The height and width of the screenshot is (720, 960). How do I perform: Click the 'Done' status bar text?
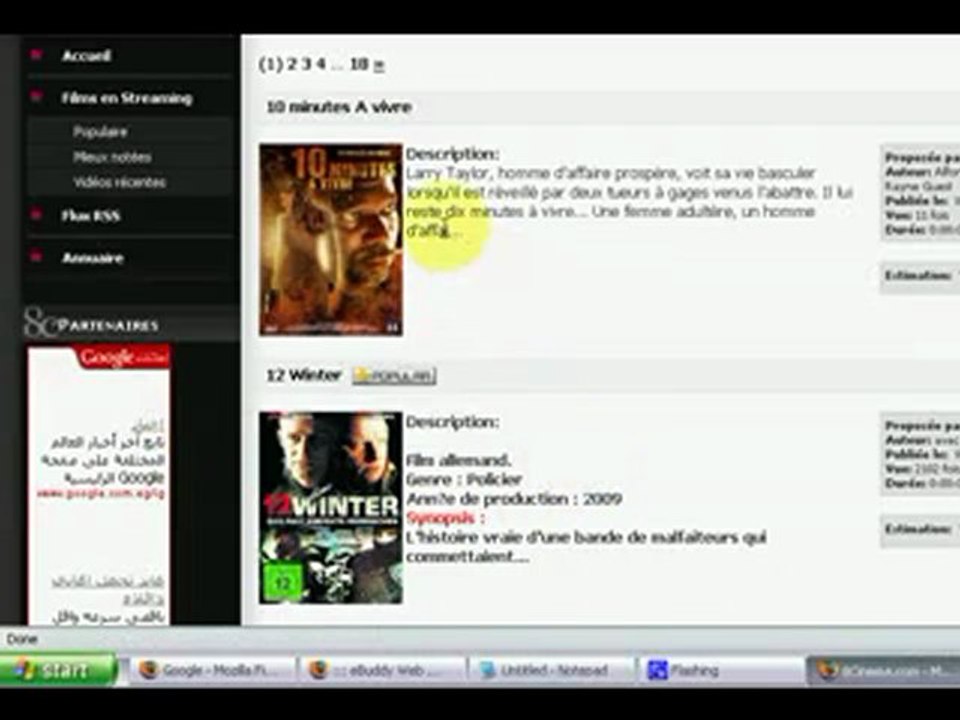coord(22,639)
